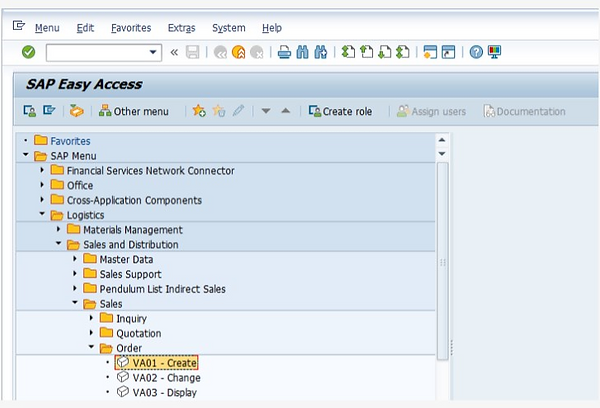Click the SAP menu icon
The width and height of the screenshot is (600, 408).
click(49, 111)
